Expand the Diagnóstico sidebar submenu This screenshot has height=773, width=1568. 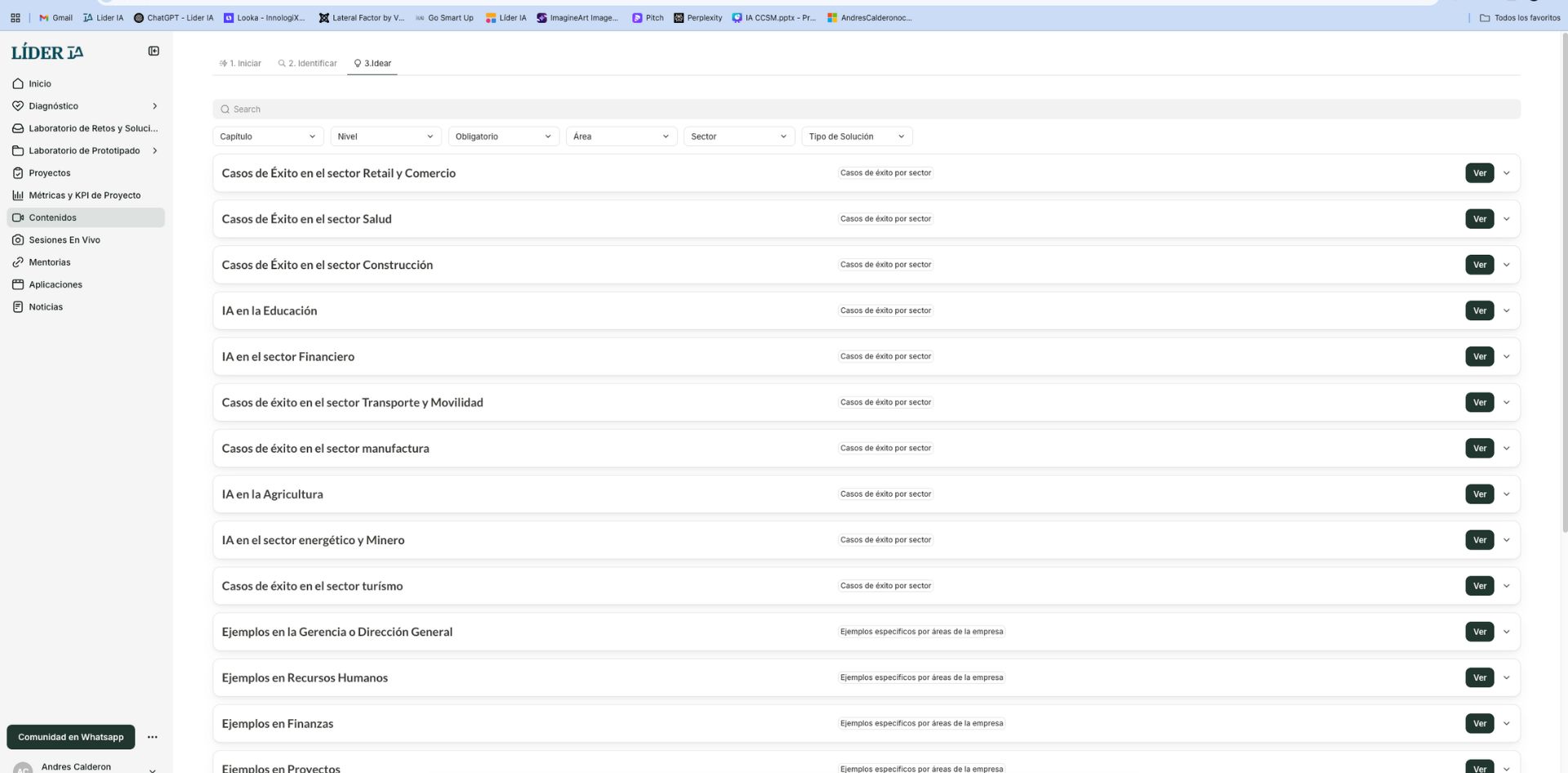pos(154,106)
